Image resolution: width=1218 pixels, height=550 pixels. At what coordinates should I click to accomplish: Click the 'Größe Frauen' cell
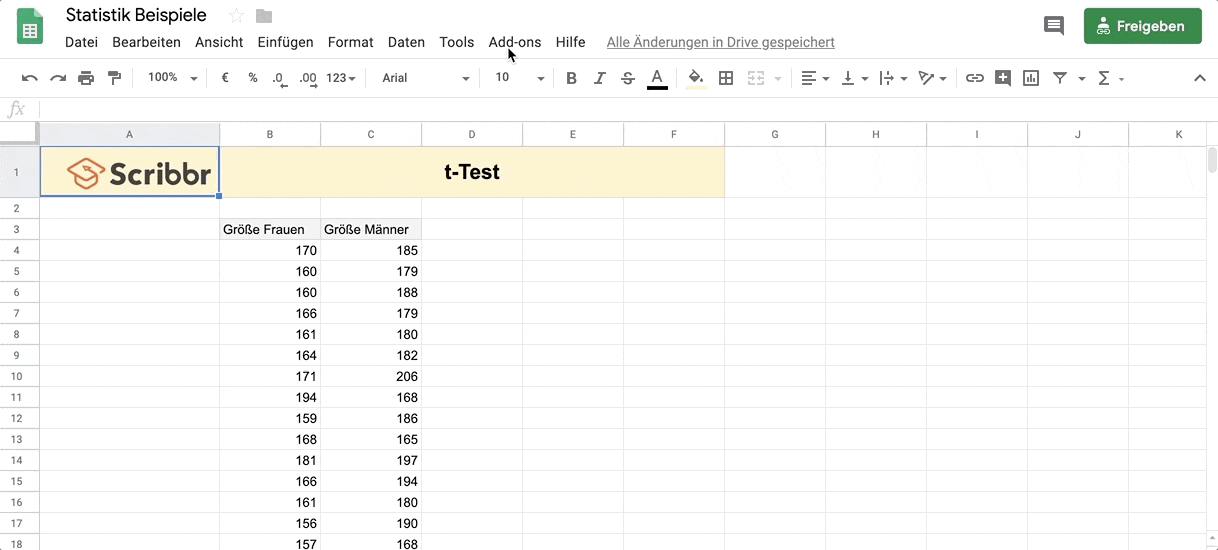270,229
